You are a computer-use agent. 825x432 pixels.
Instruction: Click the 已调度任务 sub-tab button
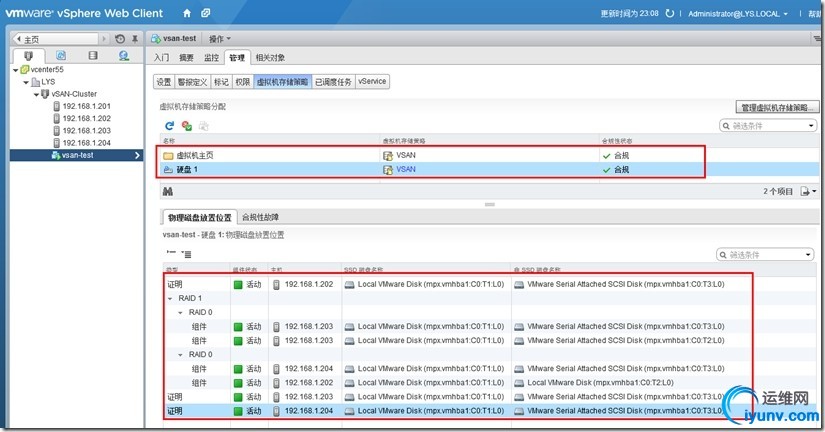333,82
